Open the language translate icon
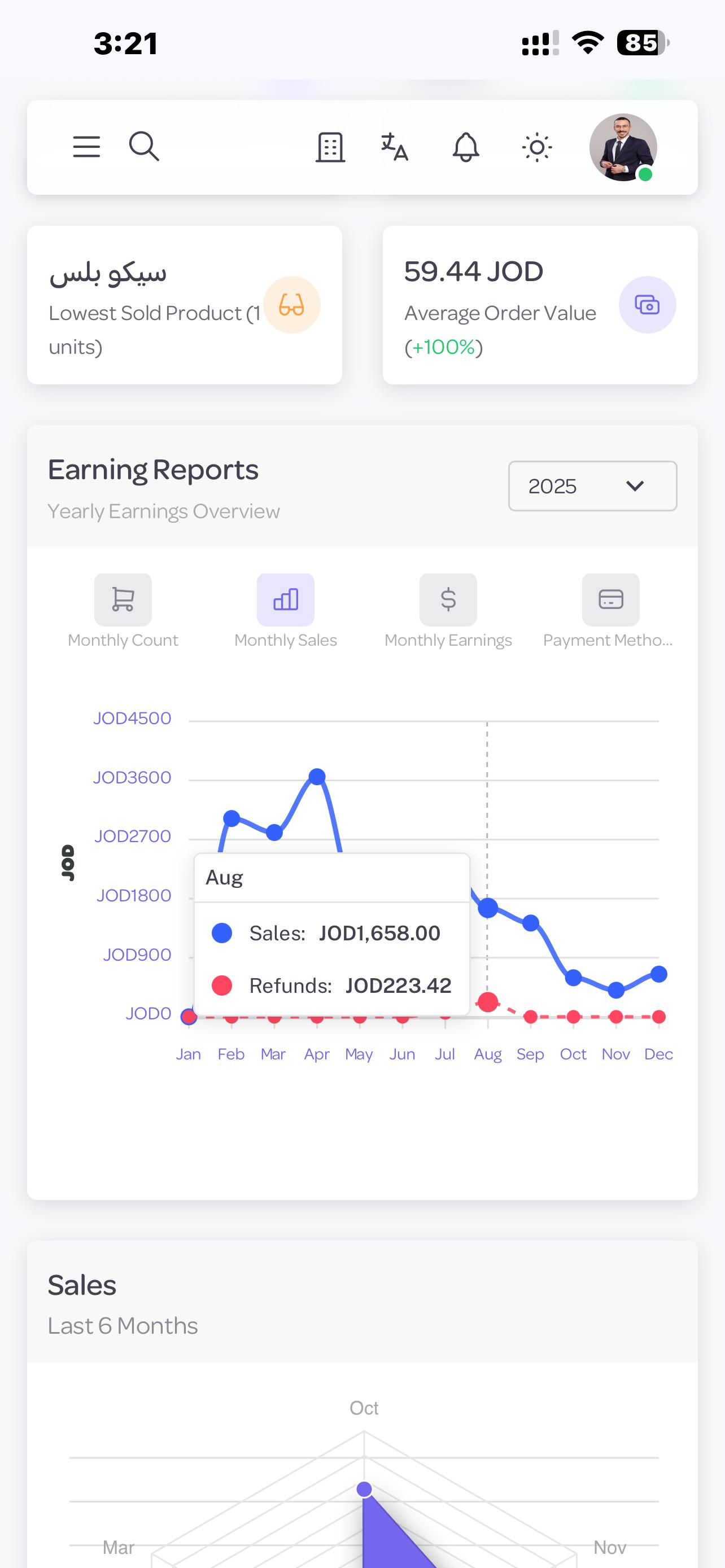The image size is (725, 1568). (x=395, y=147)
